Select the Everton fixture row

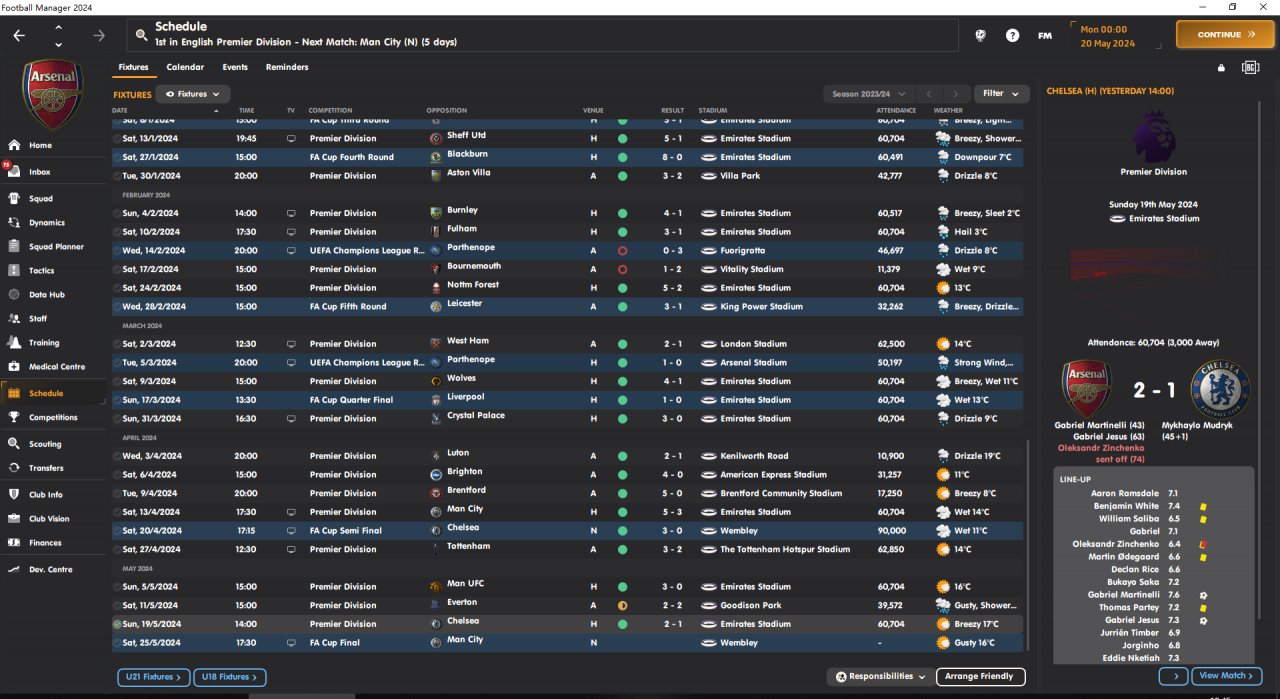[567, 605]
